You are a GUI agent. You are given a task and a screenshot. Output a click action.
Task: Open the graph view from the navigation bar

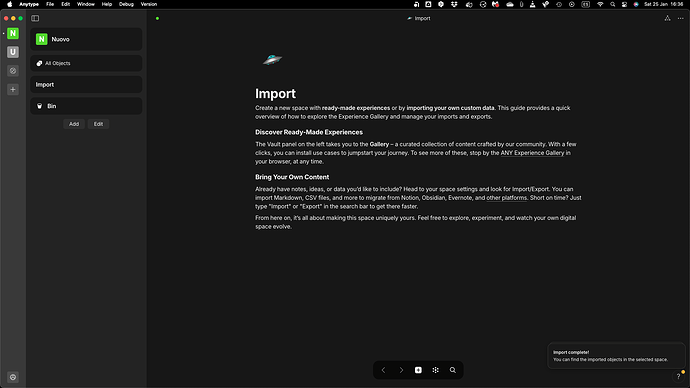click(x=435, y=370)
